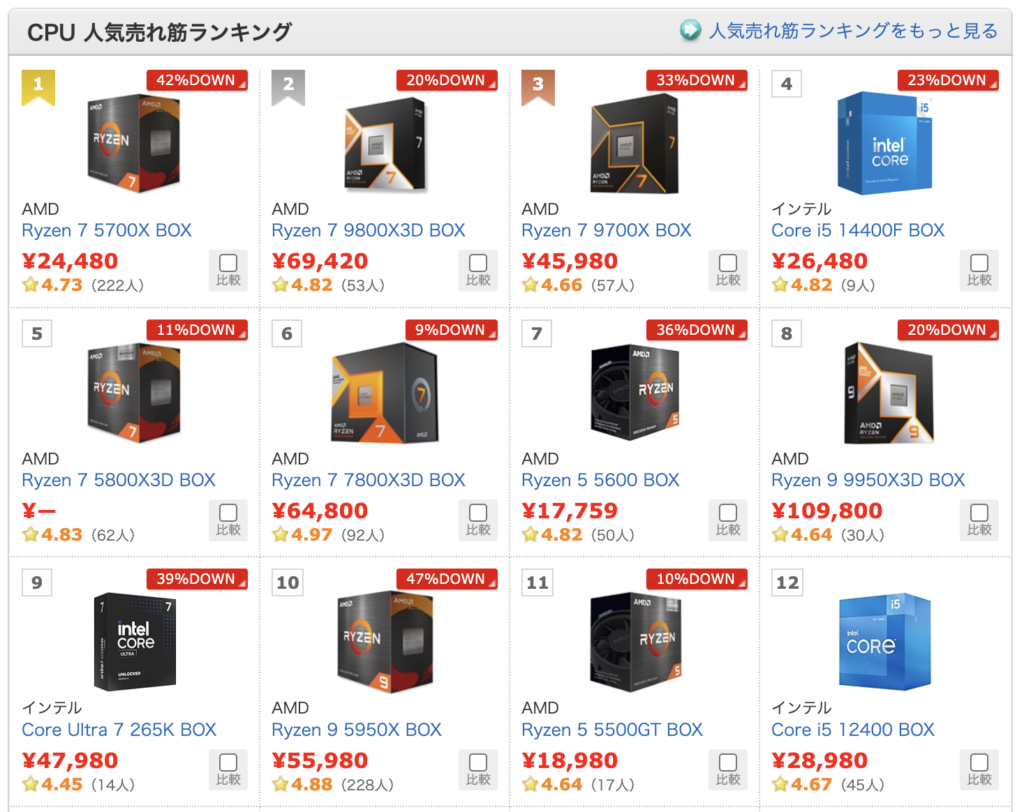Click the Ryzen 7 5800X3D box thumbnail
This screenshot has width=1024, height=812.
134,393
